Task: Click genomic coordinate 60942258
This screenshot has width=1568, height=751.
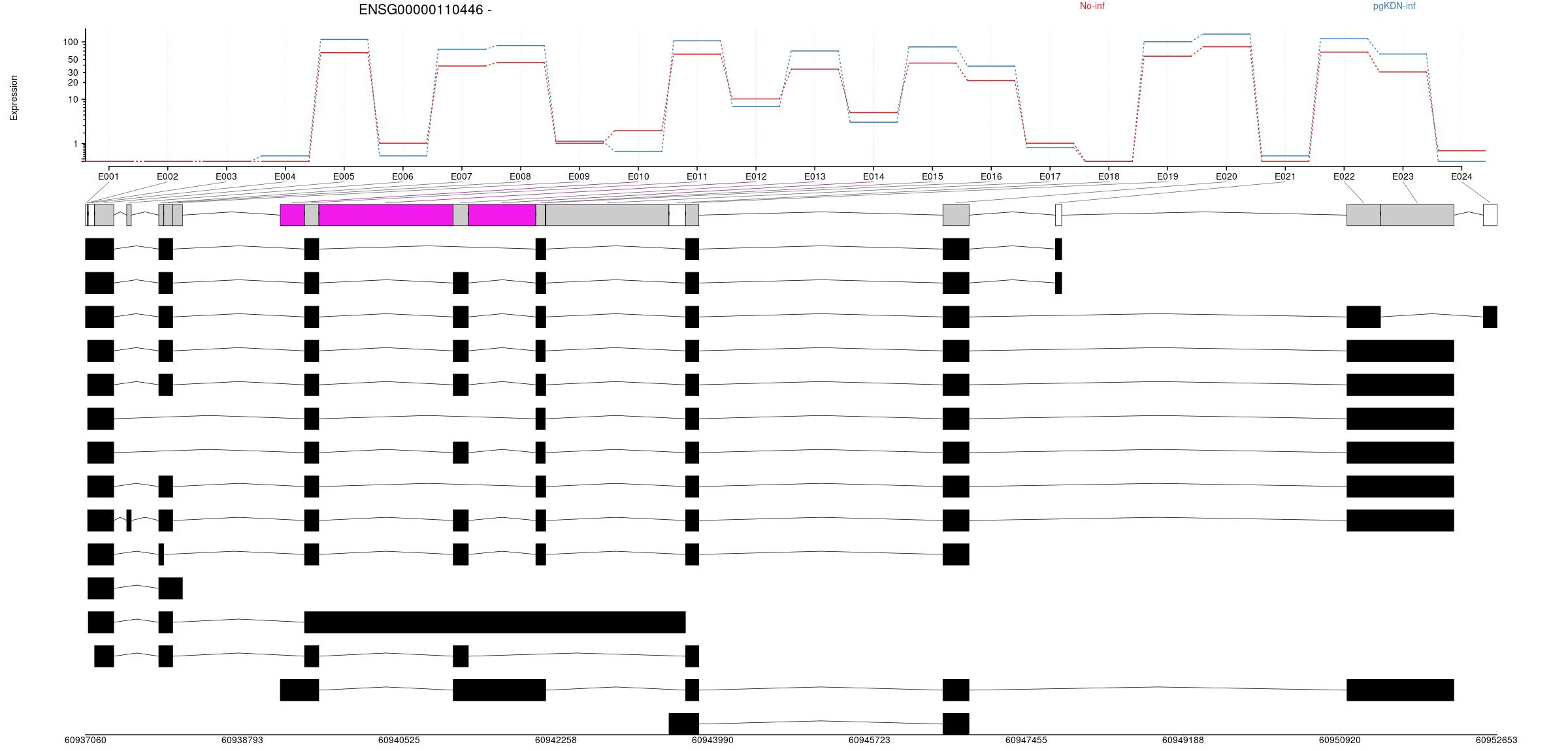Action: (x=556, y=740)
